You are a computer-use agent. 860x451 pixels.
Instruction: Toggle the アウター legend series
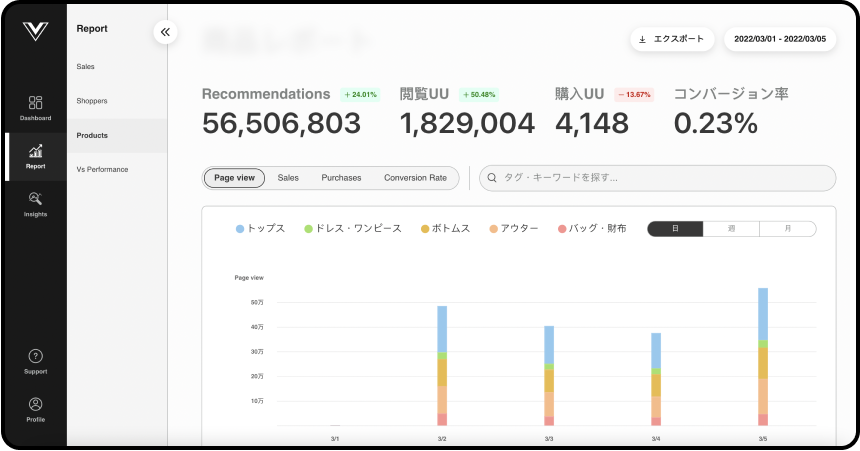(514, 229)
